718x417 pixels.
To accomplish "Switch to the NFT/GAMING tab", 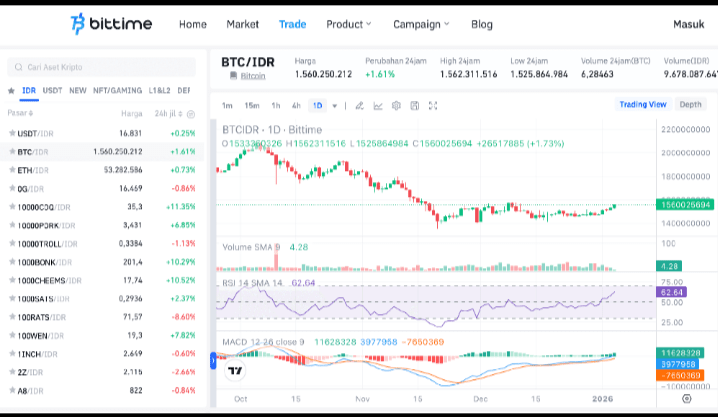I will coord(117,91).
